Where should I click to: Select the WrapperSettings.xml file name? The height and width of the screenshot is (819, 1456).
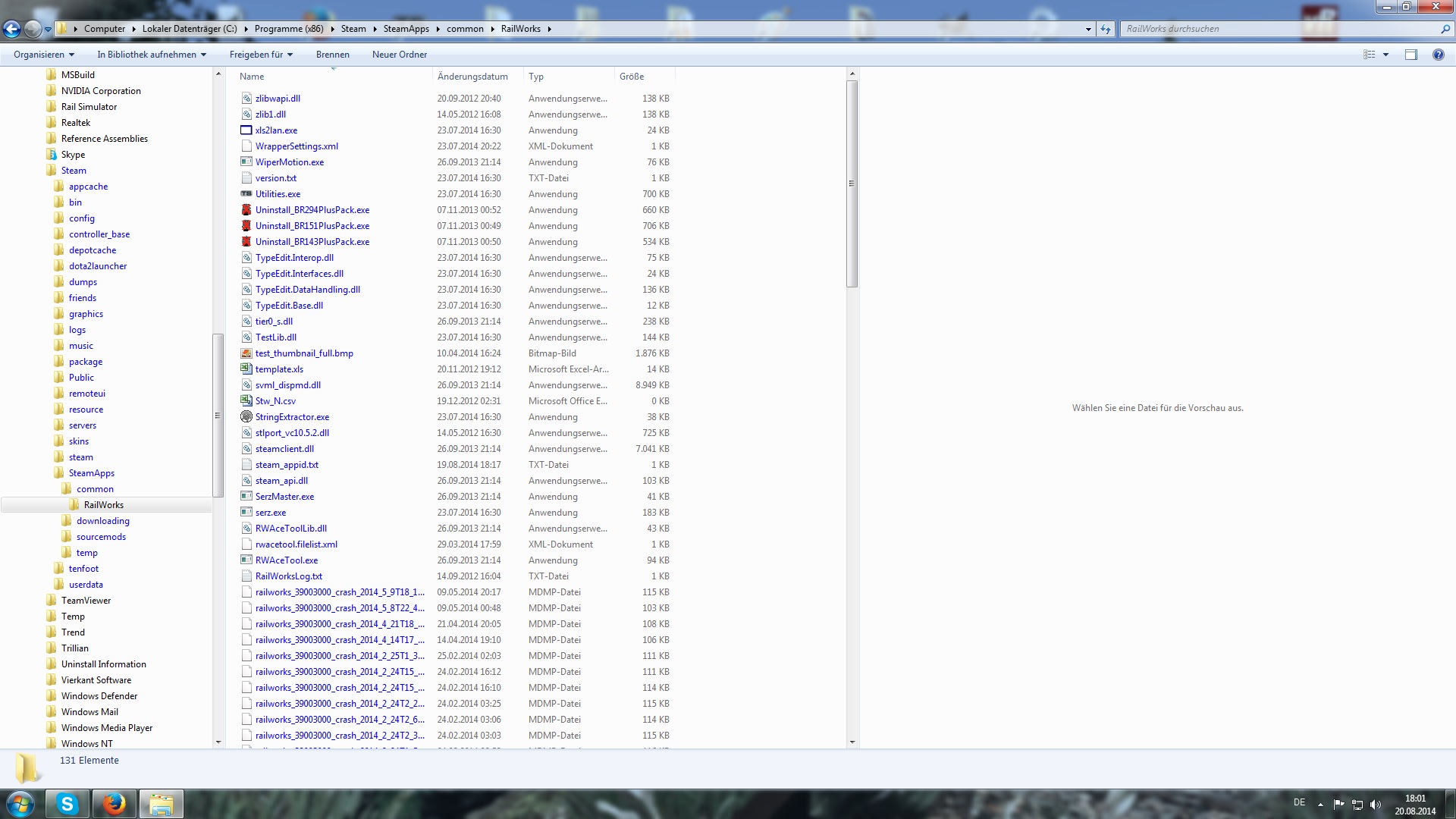coord(297,146)
